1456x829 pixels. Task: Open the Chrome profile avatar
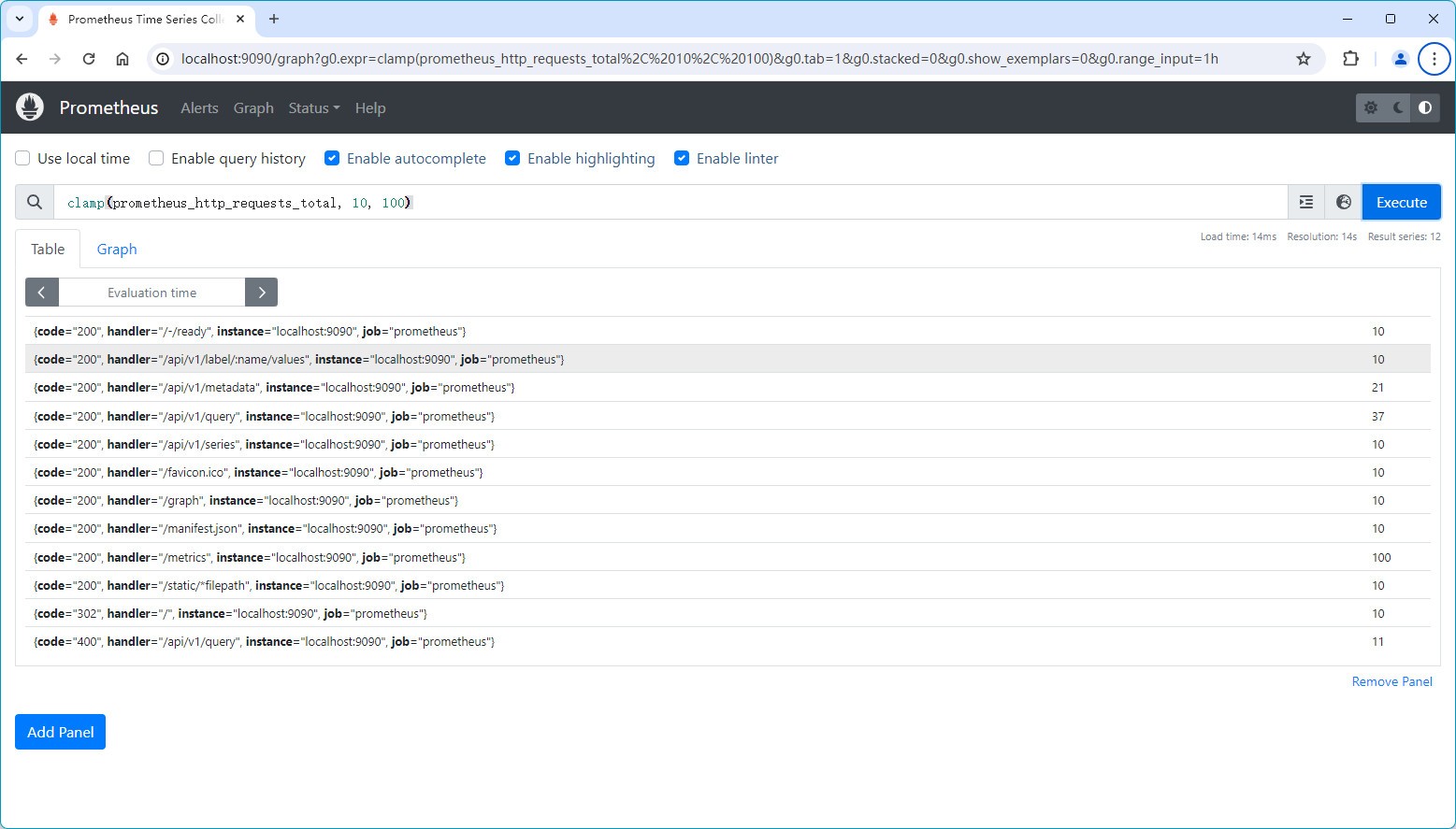pos(1400,59)
